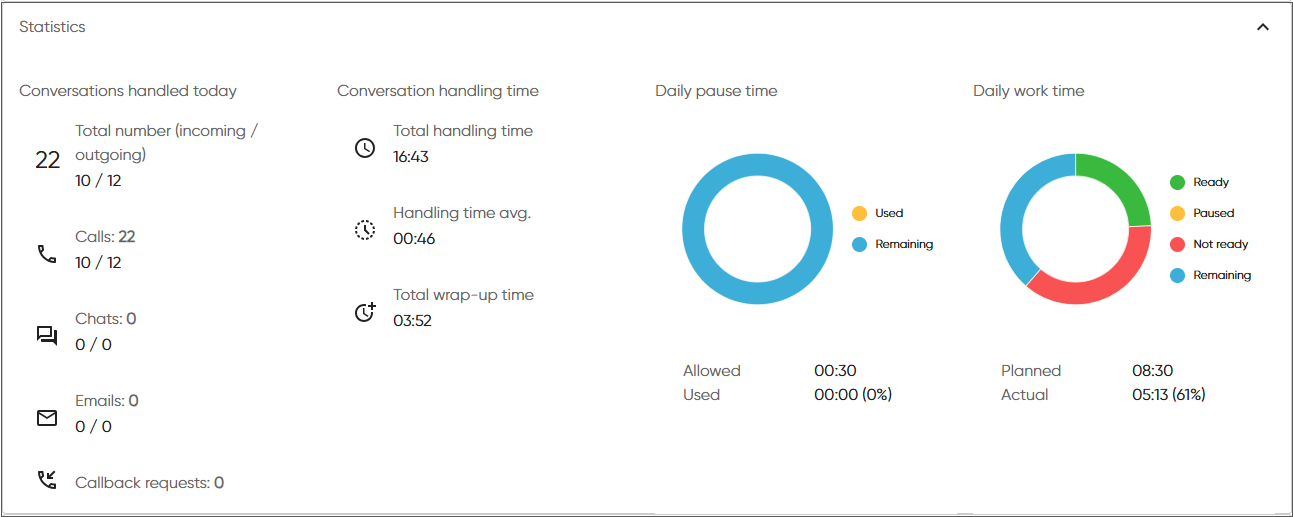The image size is (1293, 517).
Task: Click the phone Calls icon
Action: tap(47, 254)
